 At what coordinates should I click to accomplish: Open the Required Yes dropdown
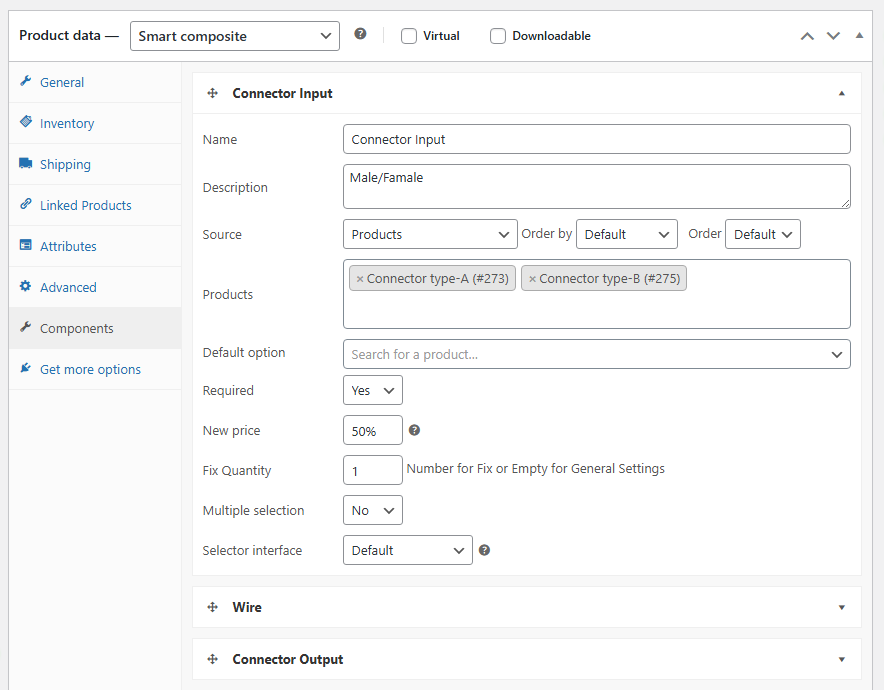(372, 391)
